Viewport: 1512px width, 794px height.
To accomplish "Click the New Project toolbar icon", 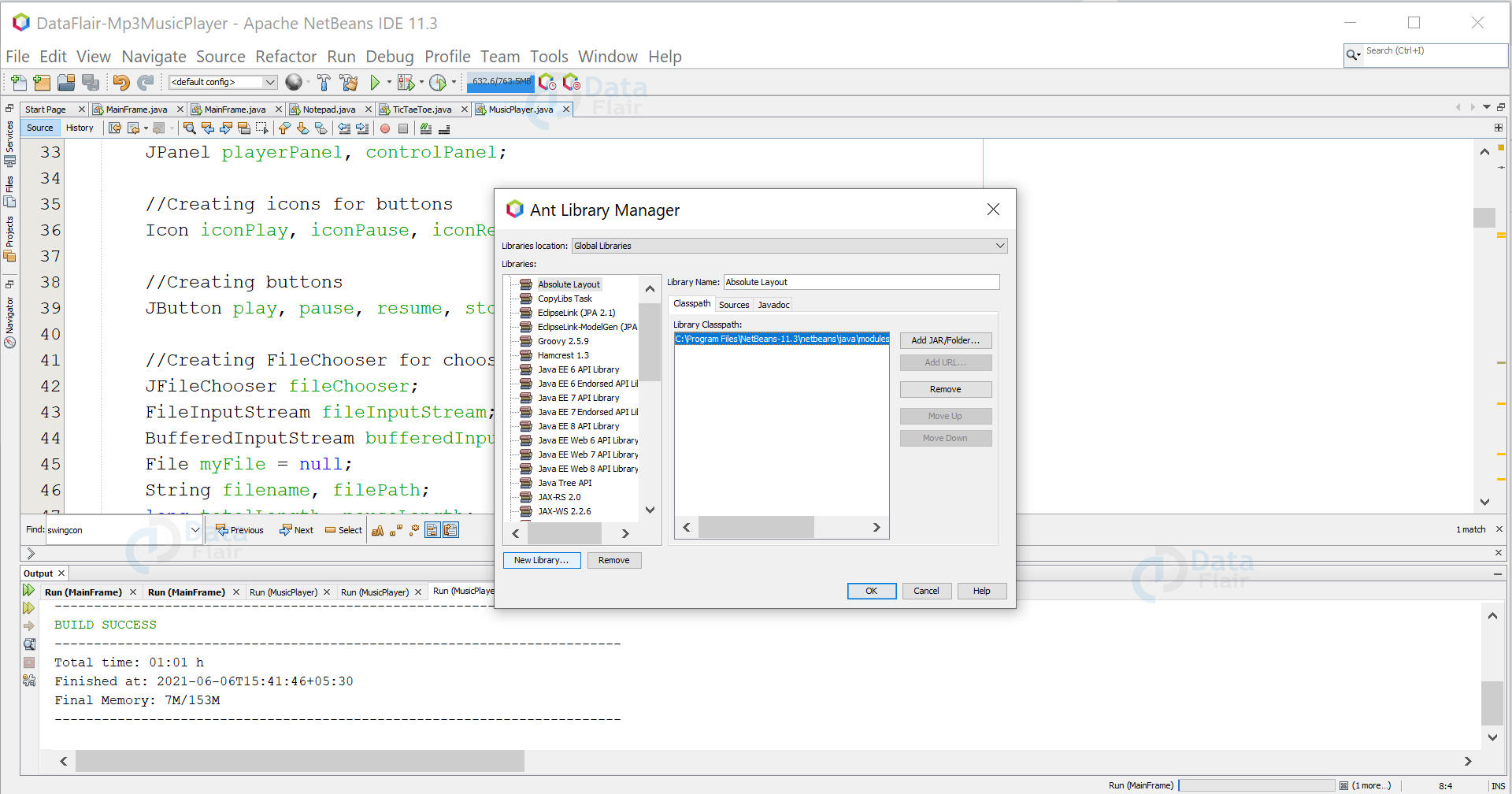I will (42, 82).
